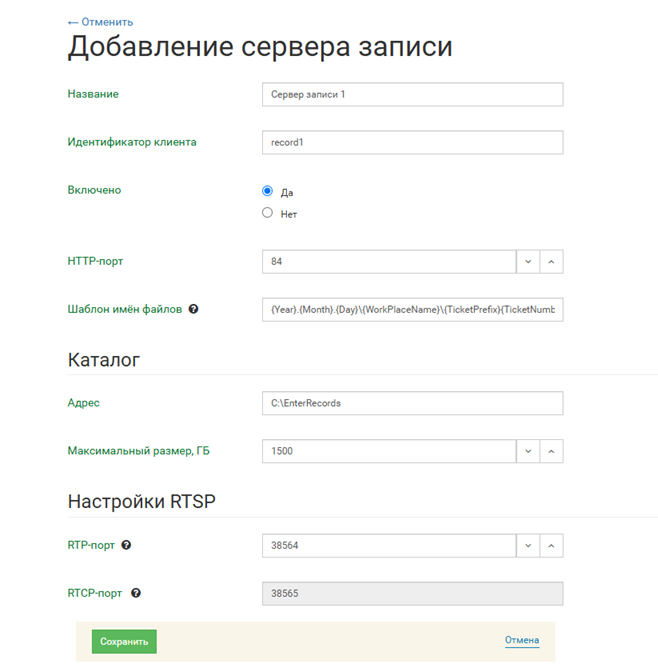Raise Максимальный размер value using up chevron

[x=552, y=451]
